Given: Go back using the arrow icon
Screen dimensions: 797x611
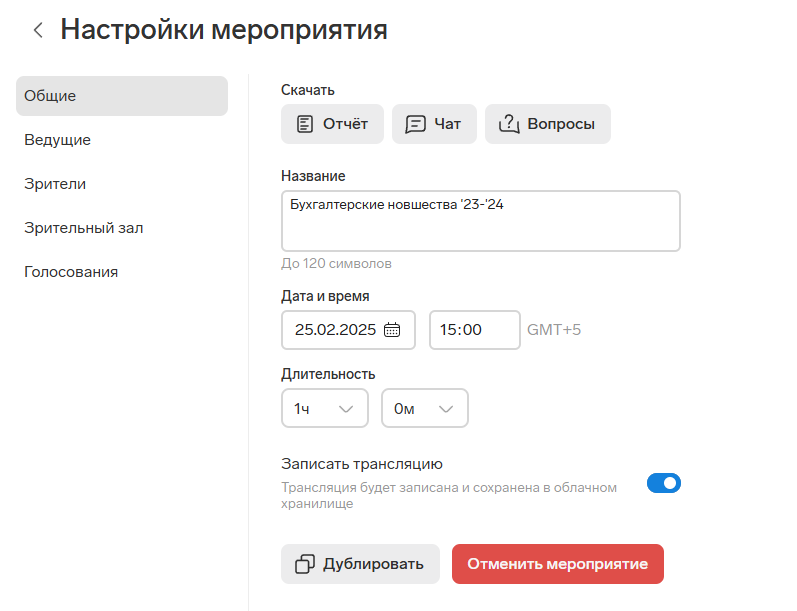Looking at the screenshot, I should click(x=38, y=30).
